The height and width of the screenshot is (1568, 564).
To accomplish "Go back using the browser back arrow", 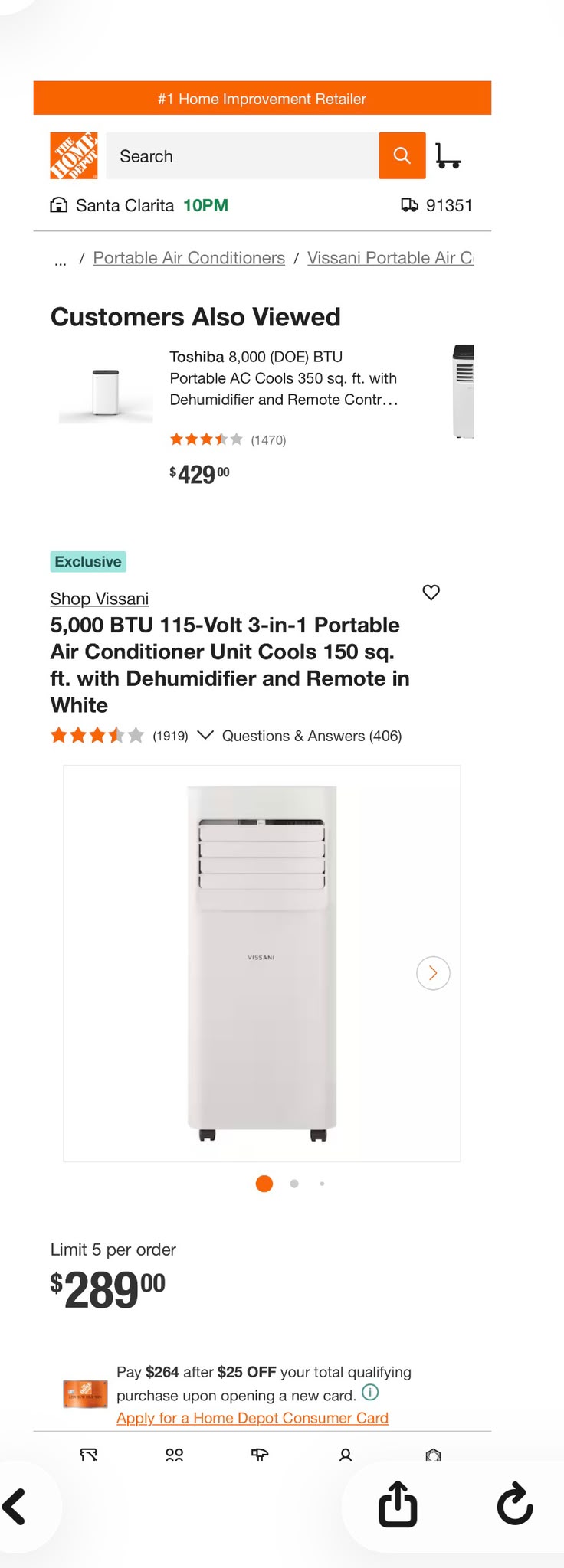I will tap(14, 1506).
